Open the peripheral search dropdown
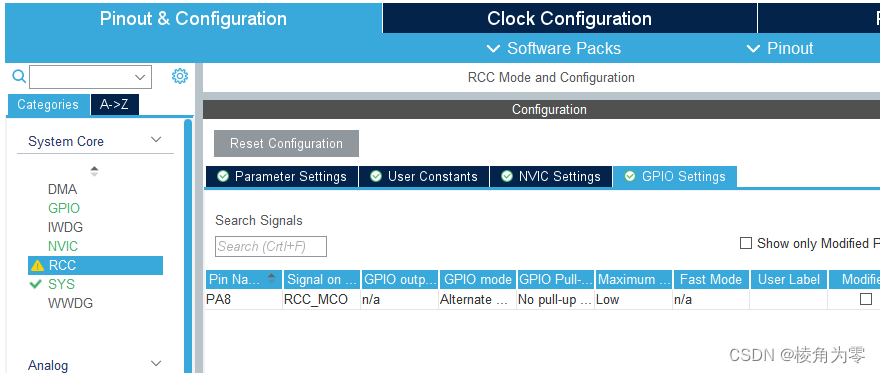The image size is (880, 373). click(140, 77)
